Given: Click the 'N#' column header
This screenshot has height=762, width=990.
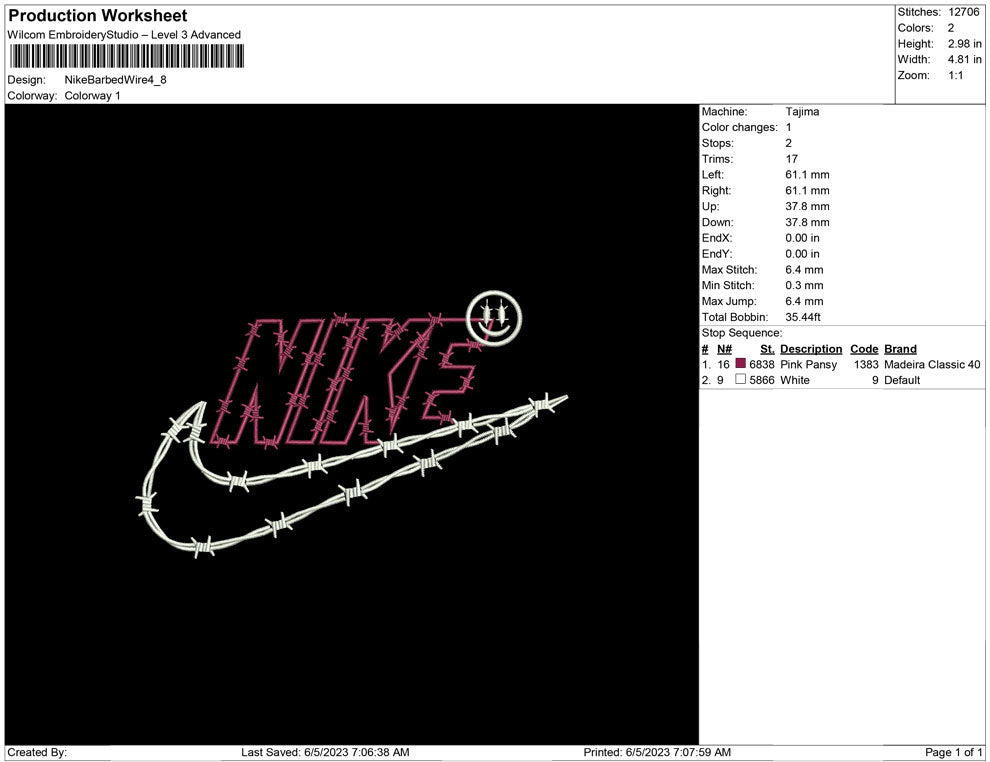Looking at the screenshot, I should (x=724, y=349).
